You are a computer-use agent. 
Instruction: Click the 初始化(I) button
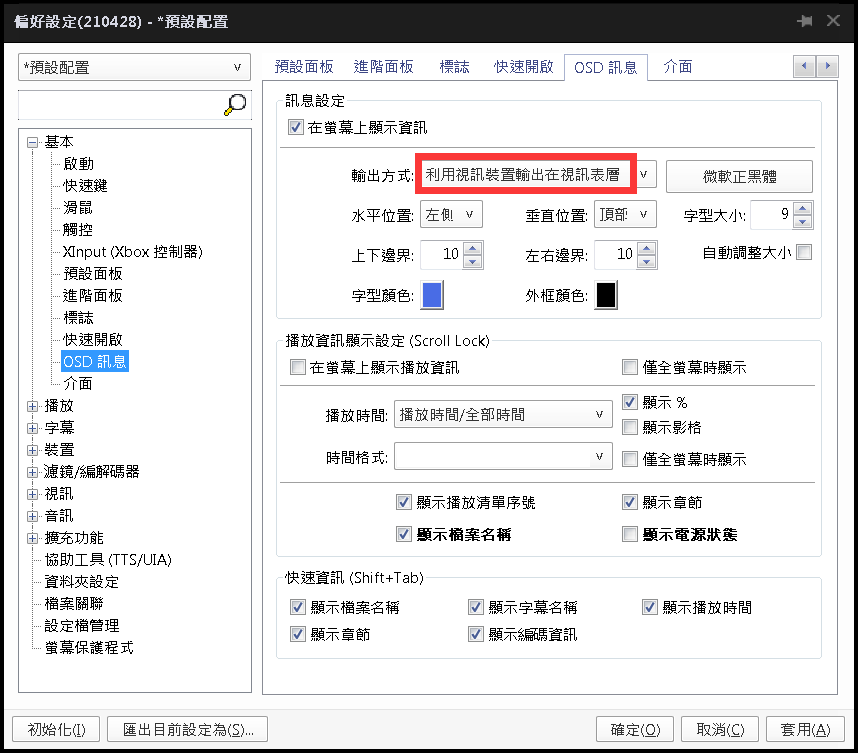[56, 729]
